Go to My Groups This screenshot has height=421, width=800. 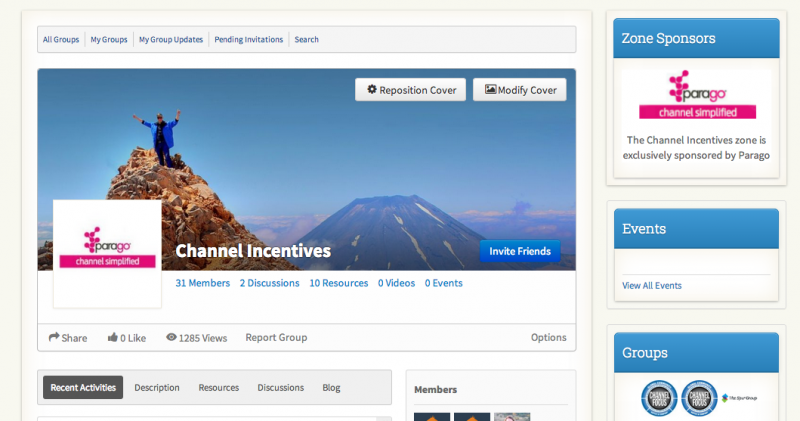tap(109, 39)
